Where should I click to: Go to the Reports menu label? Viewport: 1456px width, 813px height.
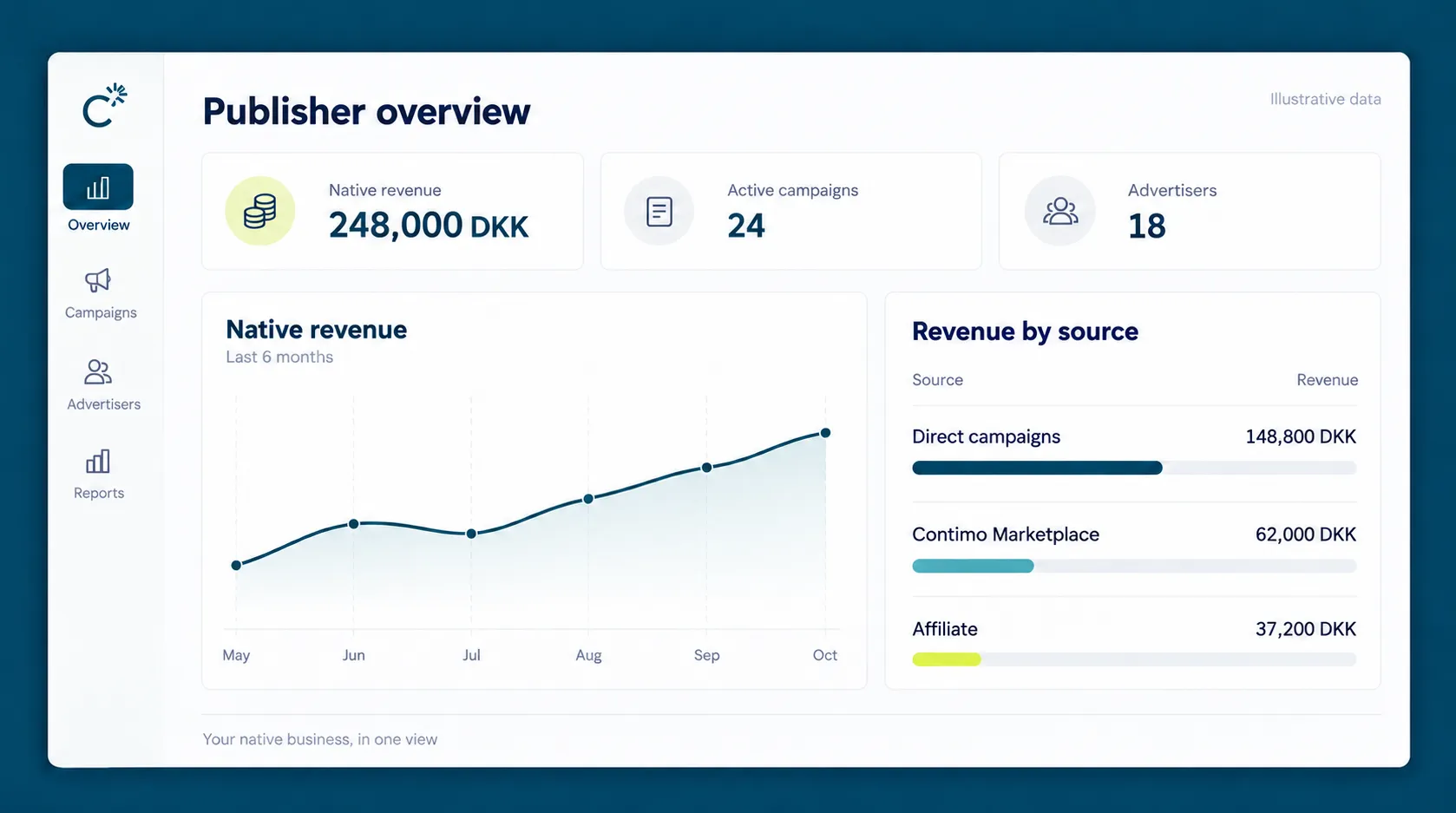tap(99, 493)
